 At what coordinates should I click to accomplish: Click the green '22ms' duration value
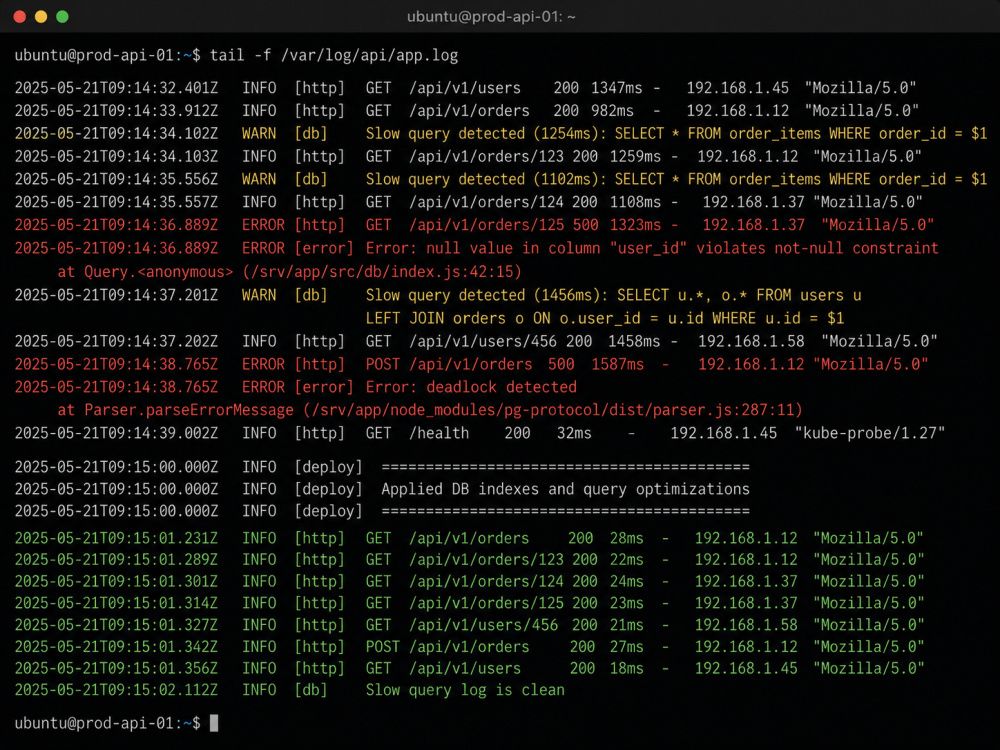[x=626, y=560]
